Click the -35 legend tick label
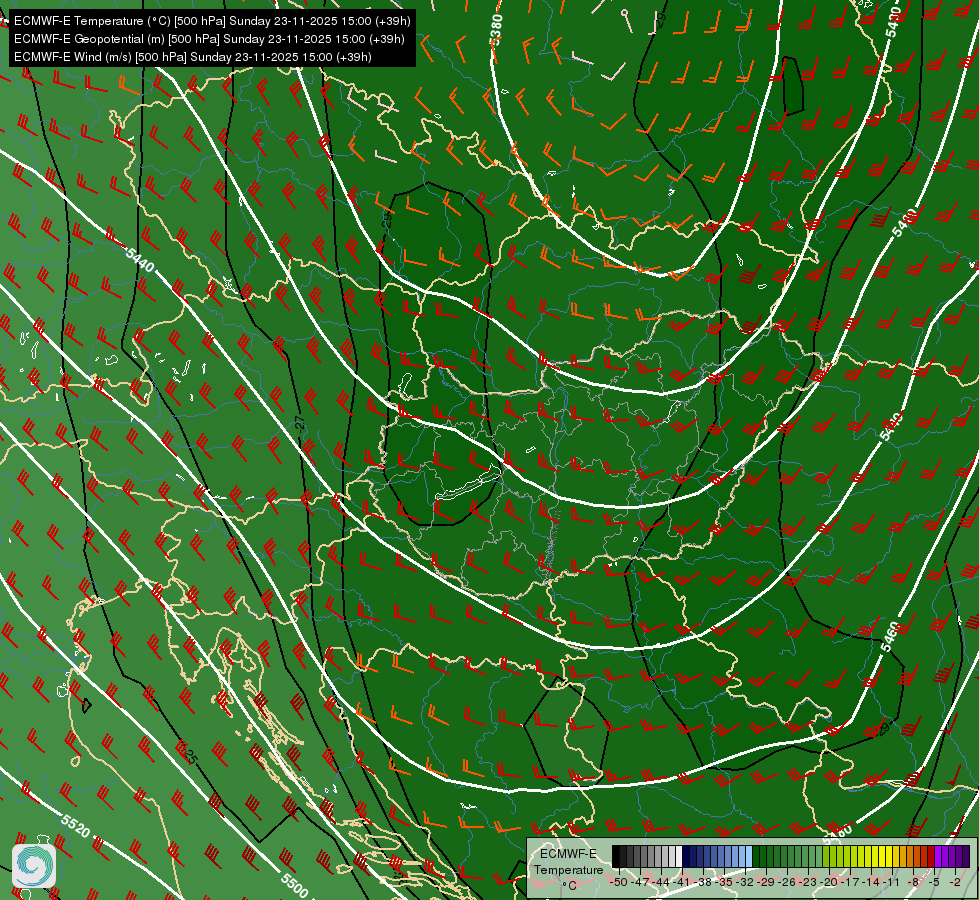 click(x=726, y=882)
